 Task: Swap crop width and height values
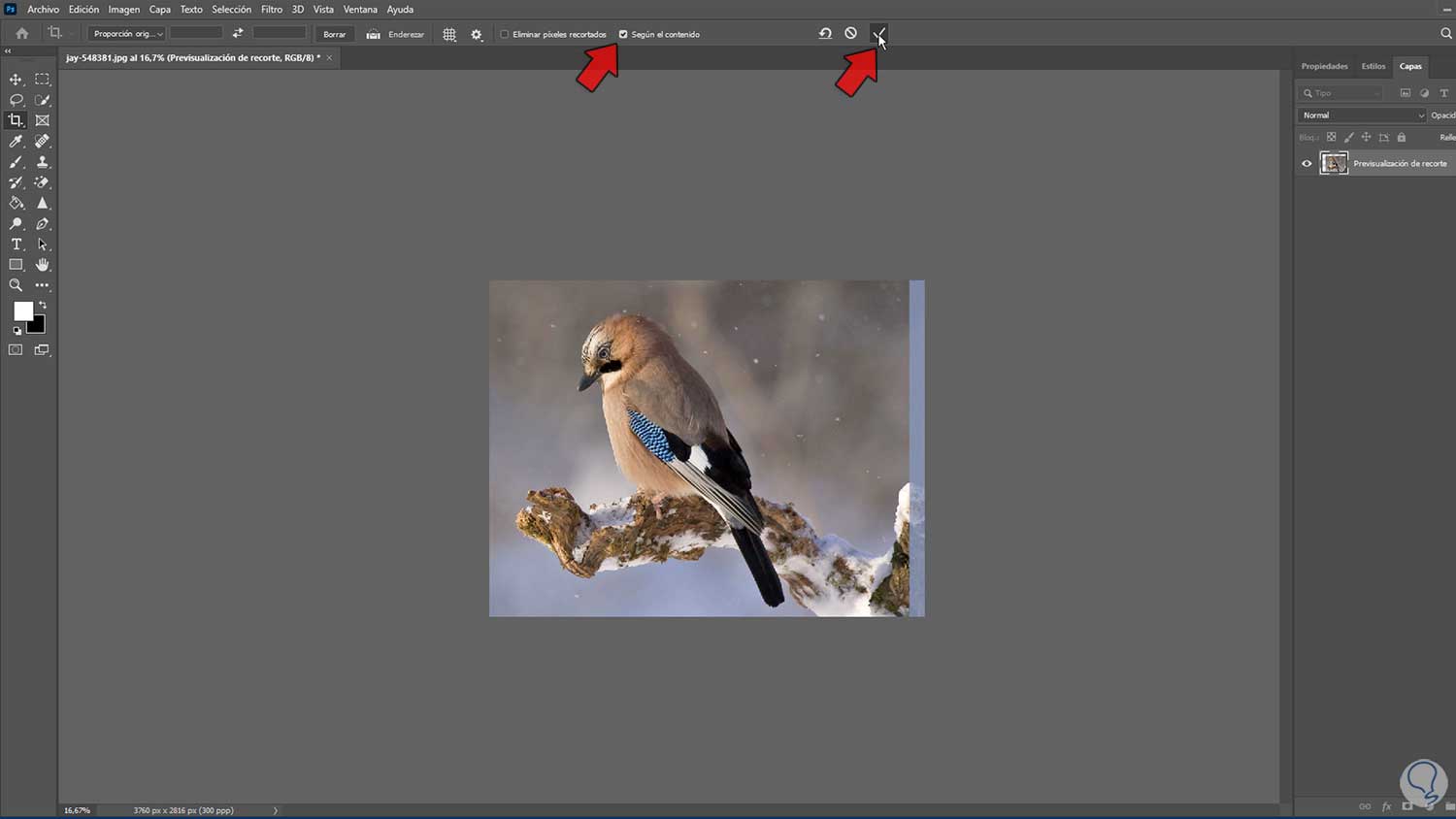coord(238,34)
